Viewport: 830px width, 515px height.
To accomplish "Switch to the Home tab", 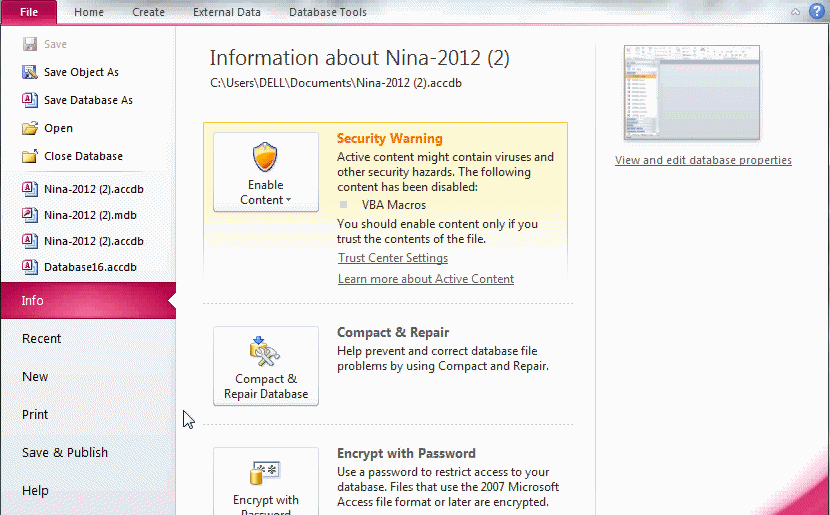I will pos(89,12).
